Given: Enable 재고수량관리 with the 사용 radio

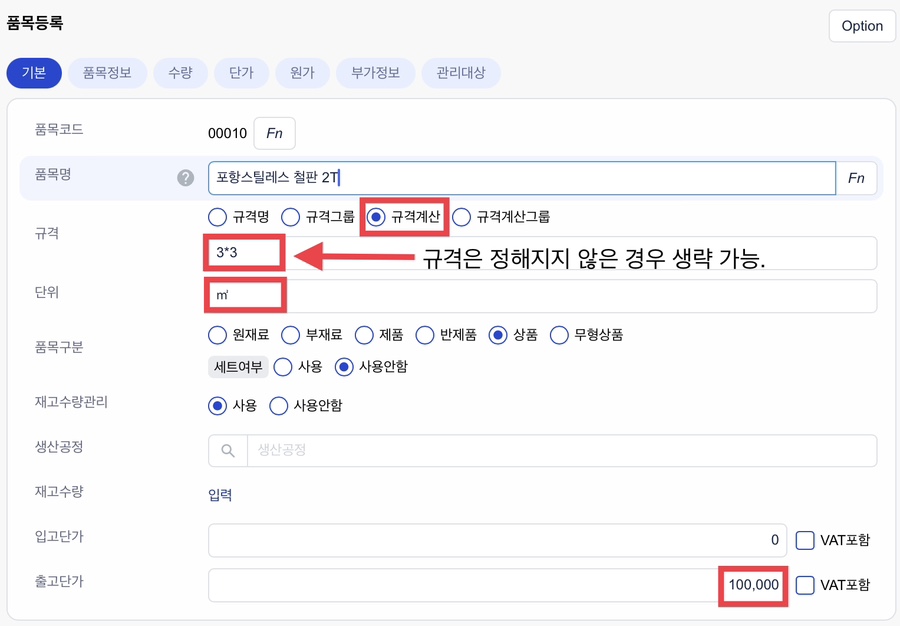Looking at the screenshot, I should click(x=217, y=406).
